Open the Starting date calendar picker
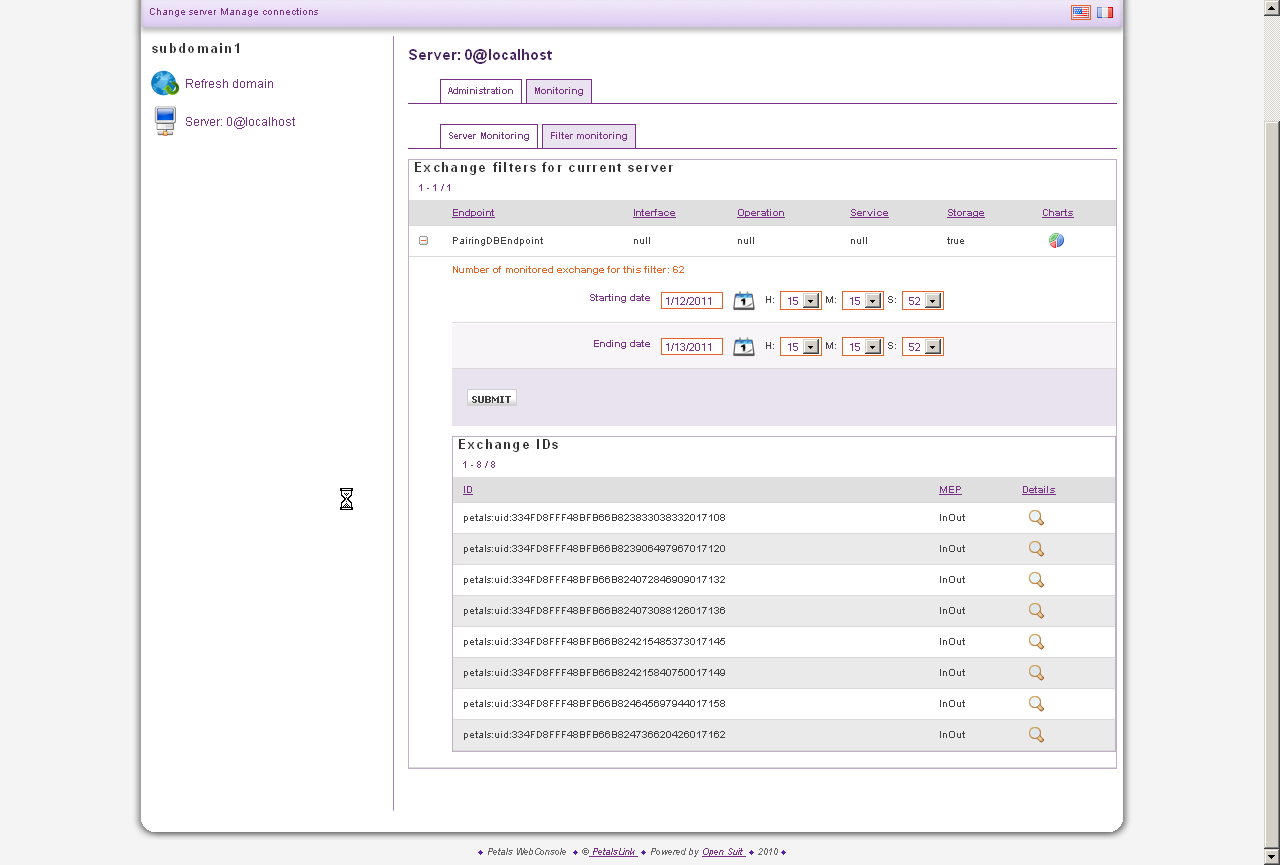The image size is (1280, 865). point(743,301)
